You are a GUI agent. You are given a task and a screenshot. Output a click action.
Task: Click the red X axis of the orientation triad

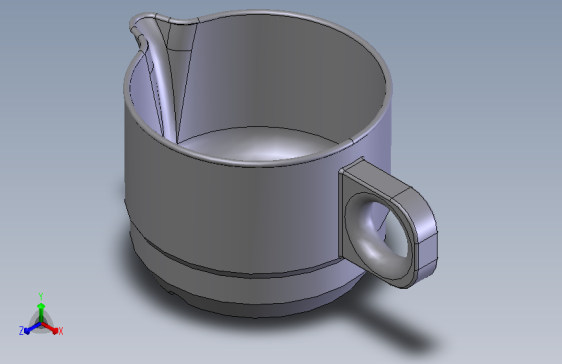tap(50, 327)
